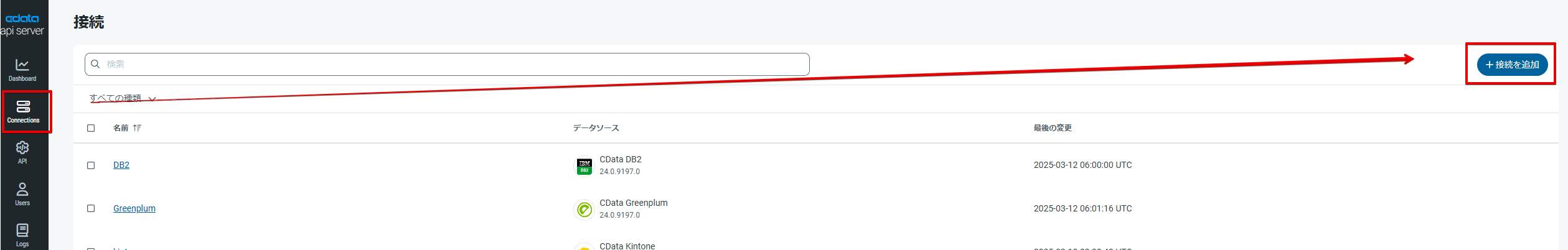Click the IBM DB2 data source icon
The image size is (1568, 250).
(584, 166)
